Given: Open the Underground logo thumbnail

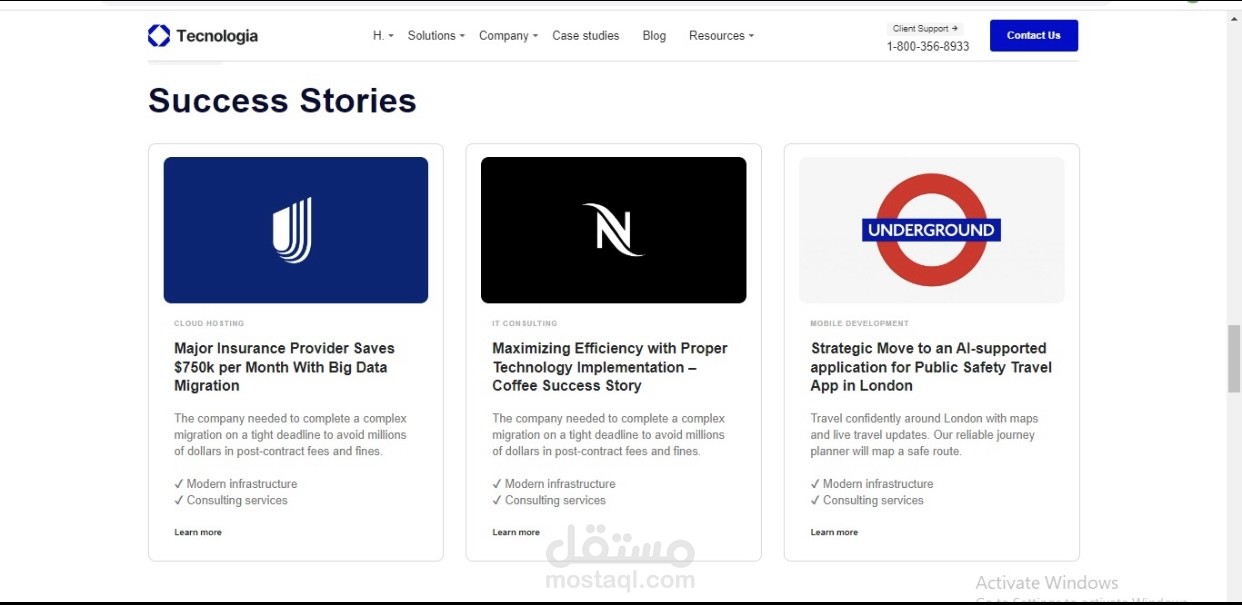Looking at the screenshot, I should pyautogui.click(x=931, y=230).
